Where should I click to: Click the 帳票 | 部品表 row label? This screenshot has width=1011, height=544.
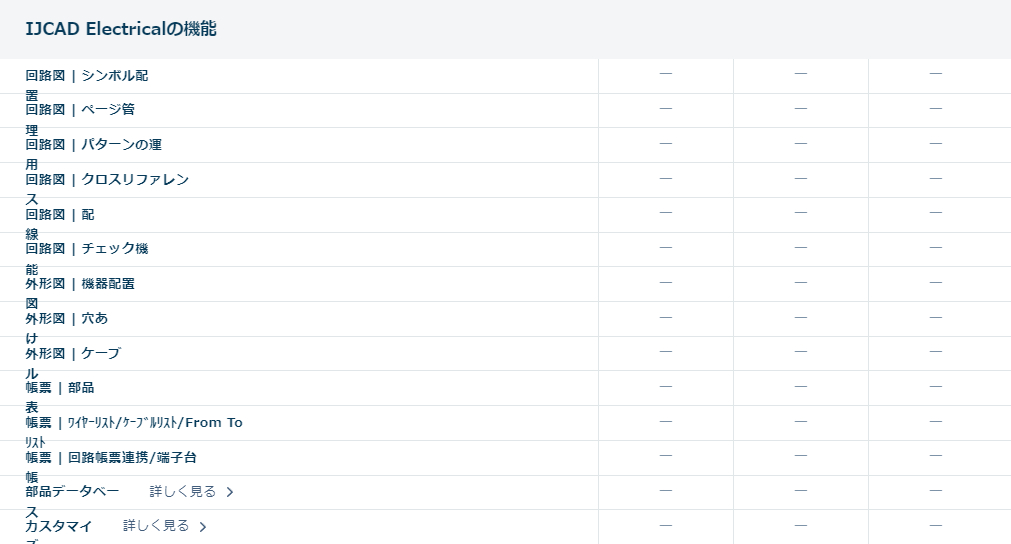pyautogui.click(x=60, y=388)
